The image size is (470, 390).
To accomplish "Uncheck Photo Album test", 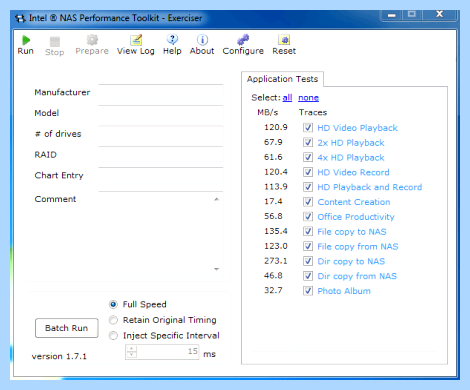I will point(308,291).
